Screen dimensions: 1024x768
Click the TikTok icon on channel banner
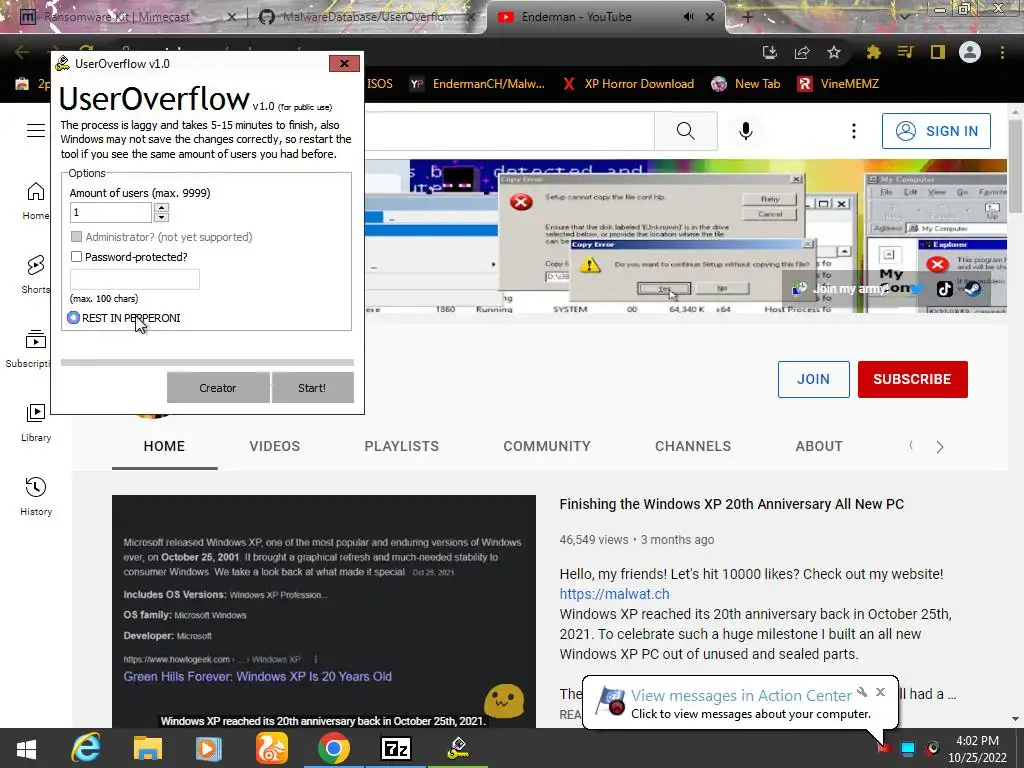[x=944, y=289]
